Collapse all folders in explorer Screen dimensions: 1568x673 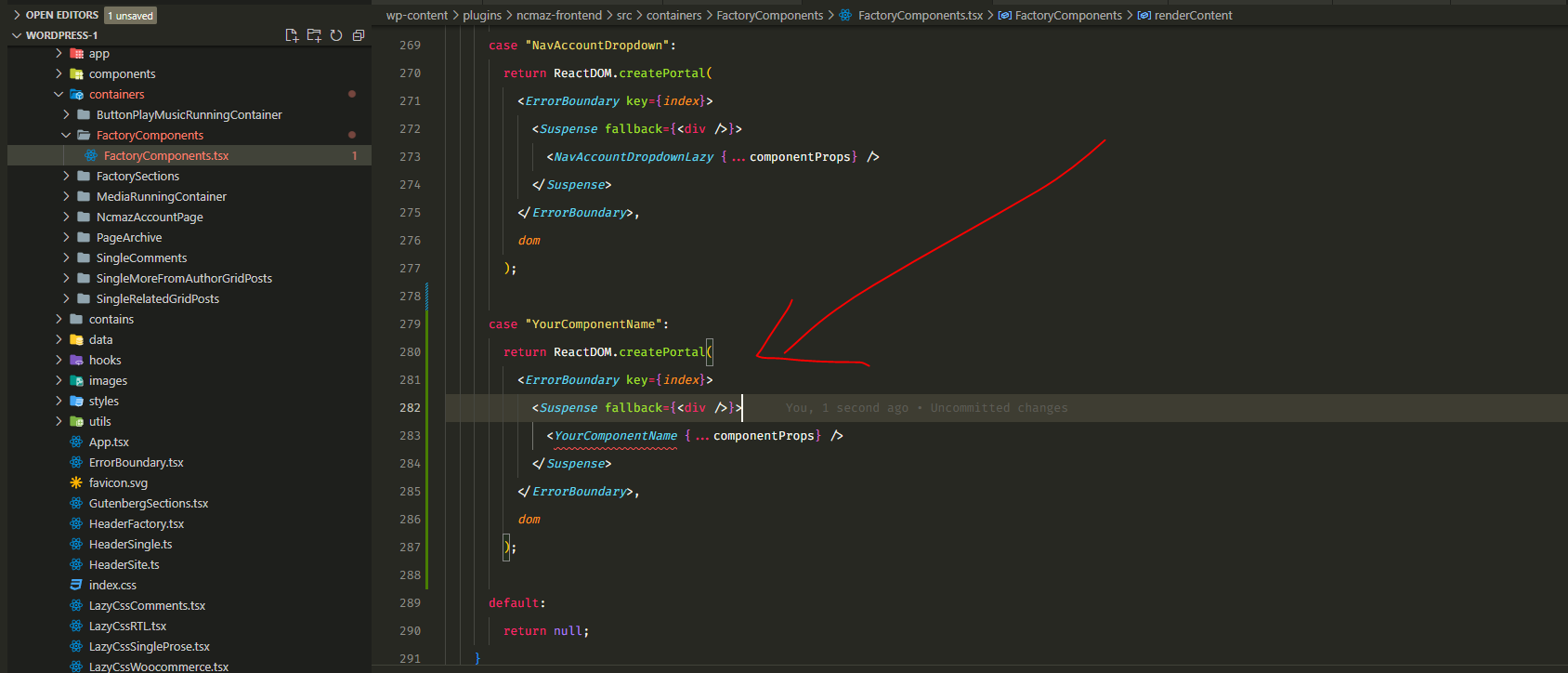359,35
